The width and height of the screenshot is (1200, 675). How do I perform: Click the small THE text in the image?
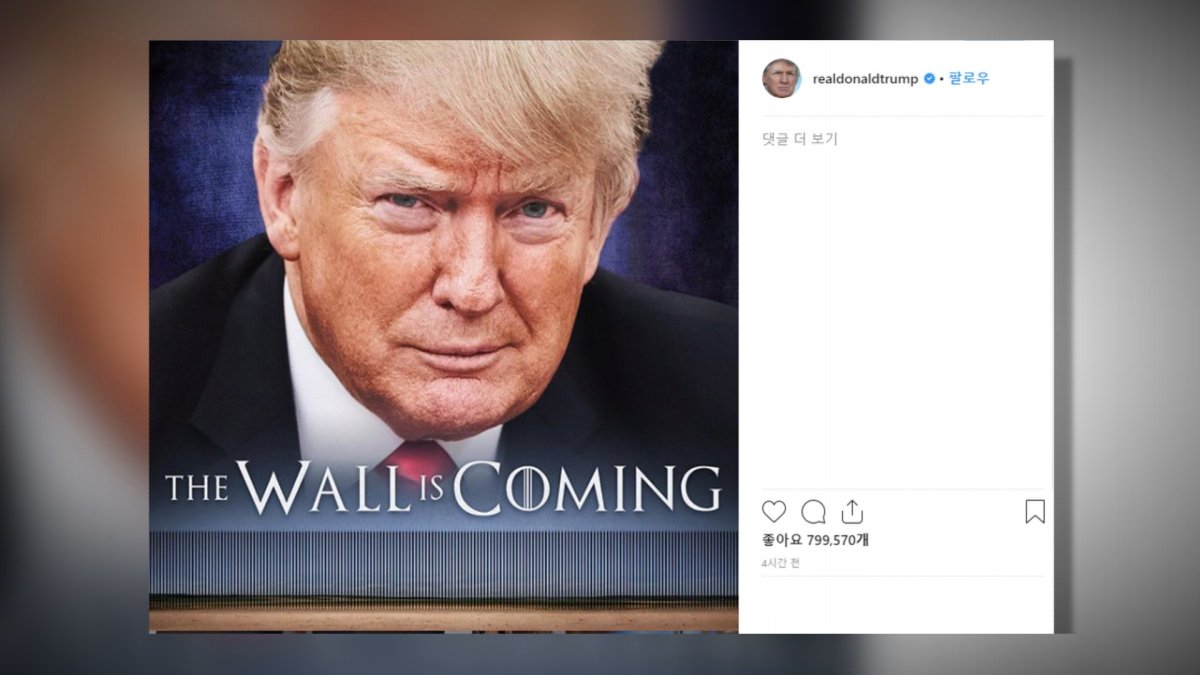click(198, 487)
